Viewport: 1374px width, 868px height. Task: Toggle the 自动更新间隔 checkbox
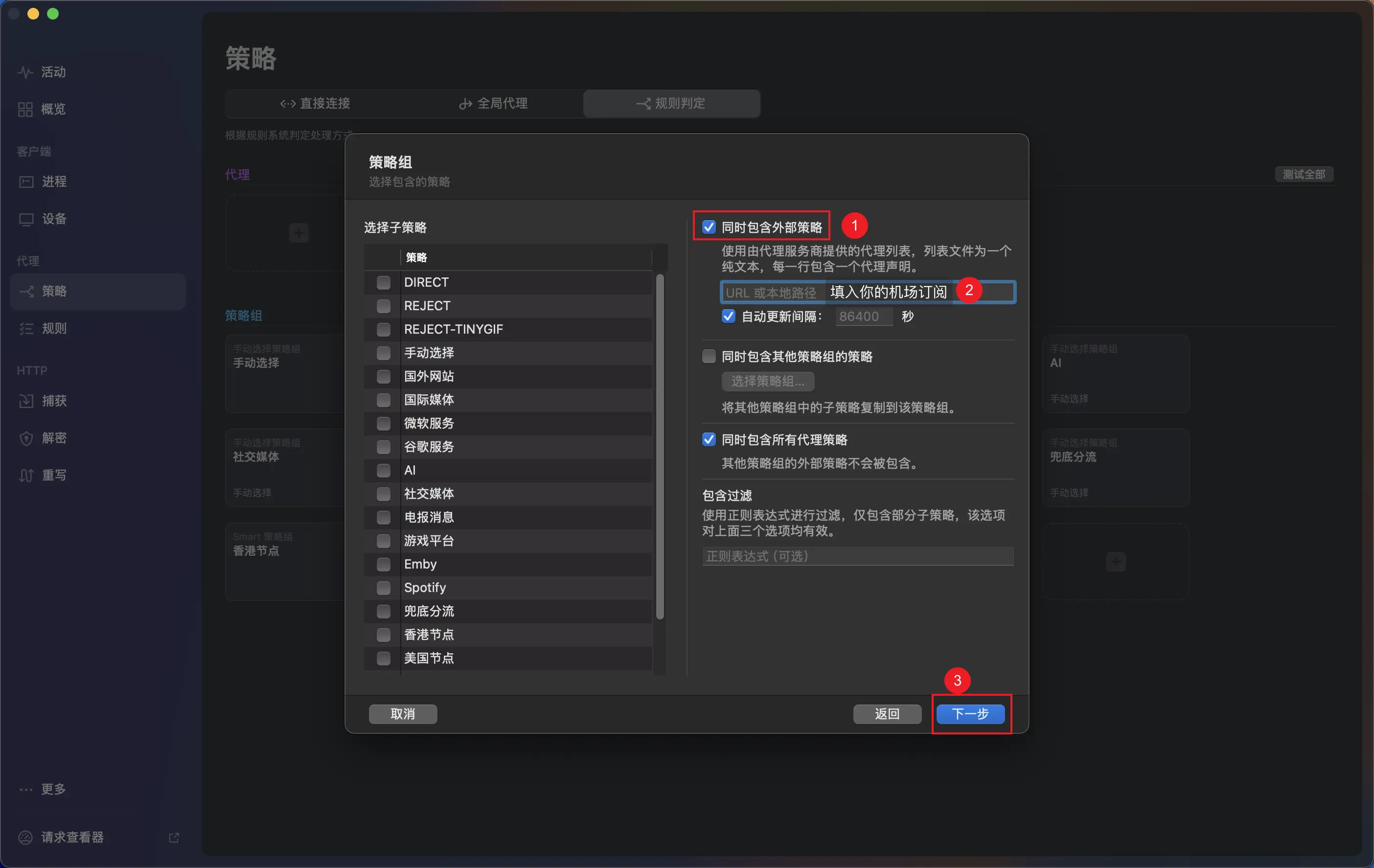(x=728, y=316)
